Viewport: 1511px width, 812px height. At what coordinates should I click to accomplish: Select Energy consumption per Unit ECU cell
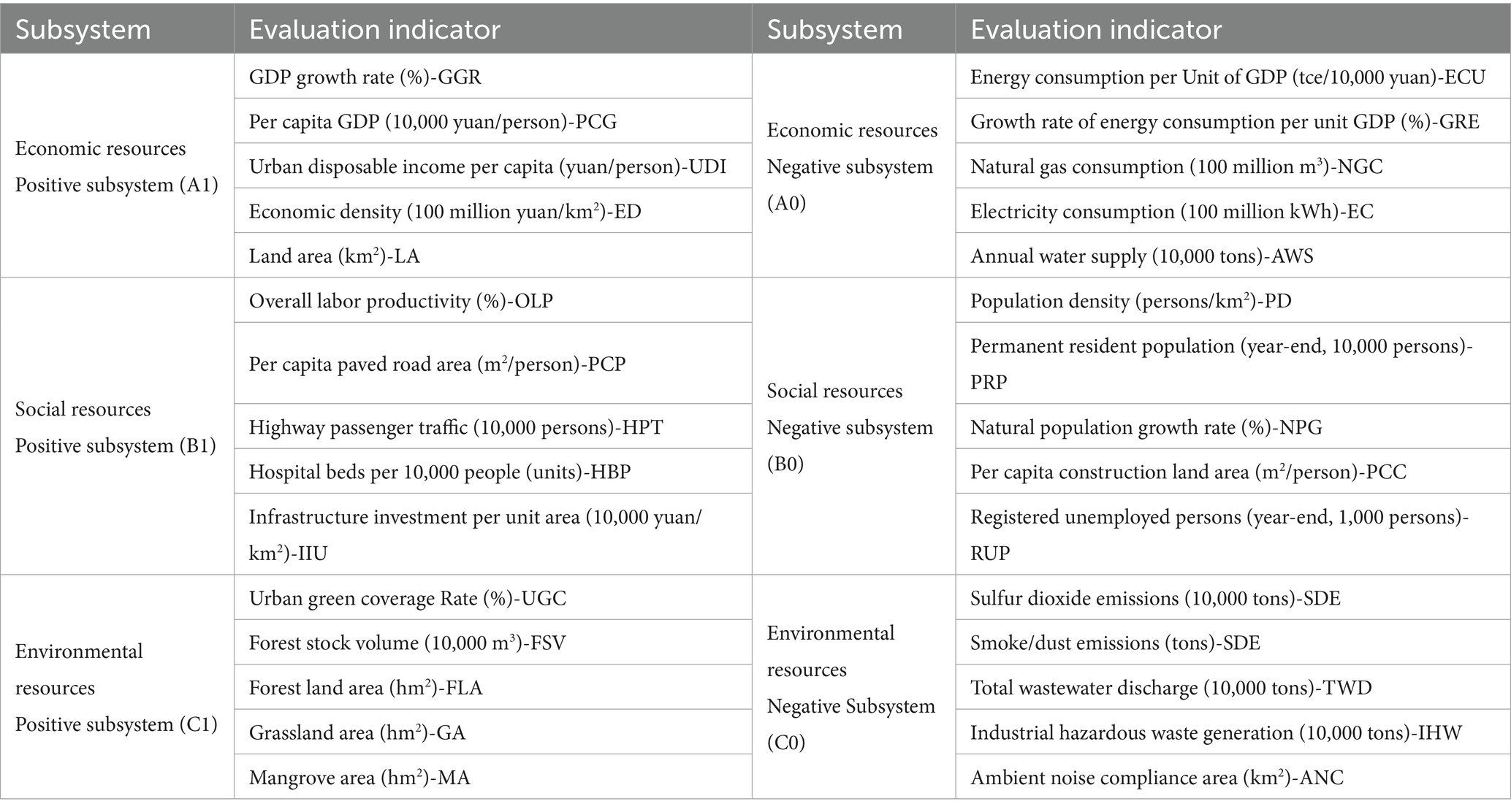tap(1233, 77)
